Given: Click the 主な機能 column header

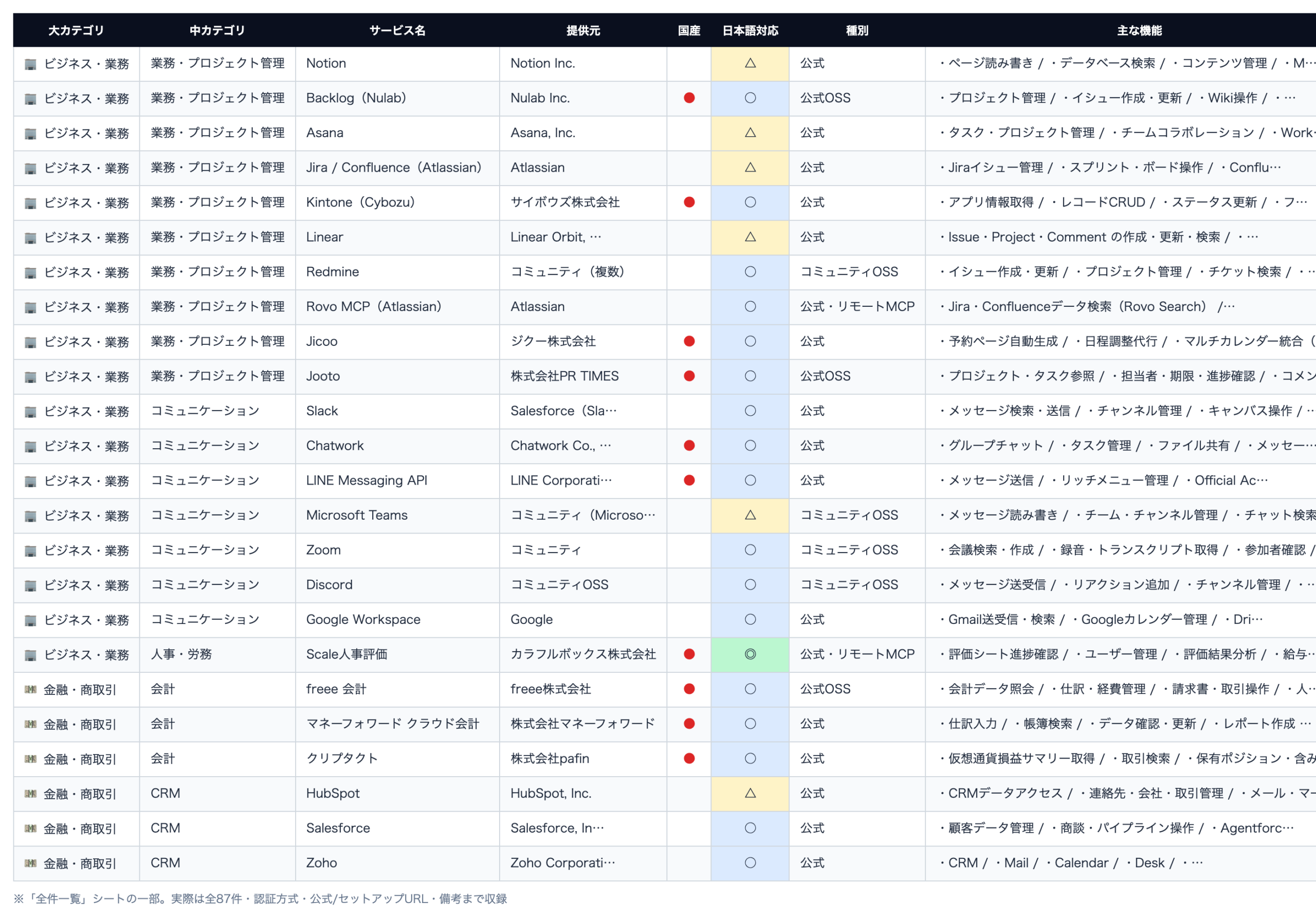Looking at the screenshot, I should pyautogui.click(x=1139, y=30).
